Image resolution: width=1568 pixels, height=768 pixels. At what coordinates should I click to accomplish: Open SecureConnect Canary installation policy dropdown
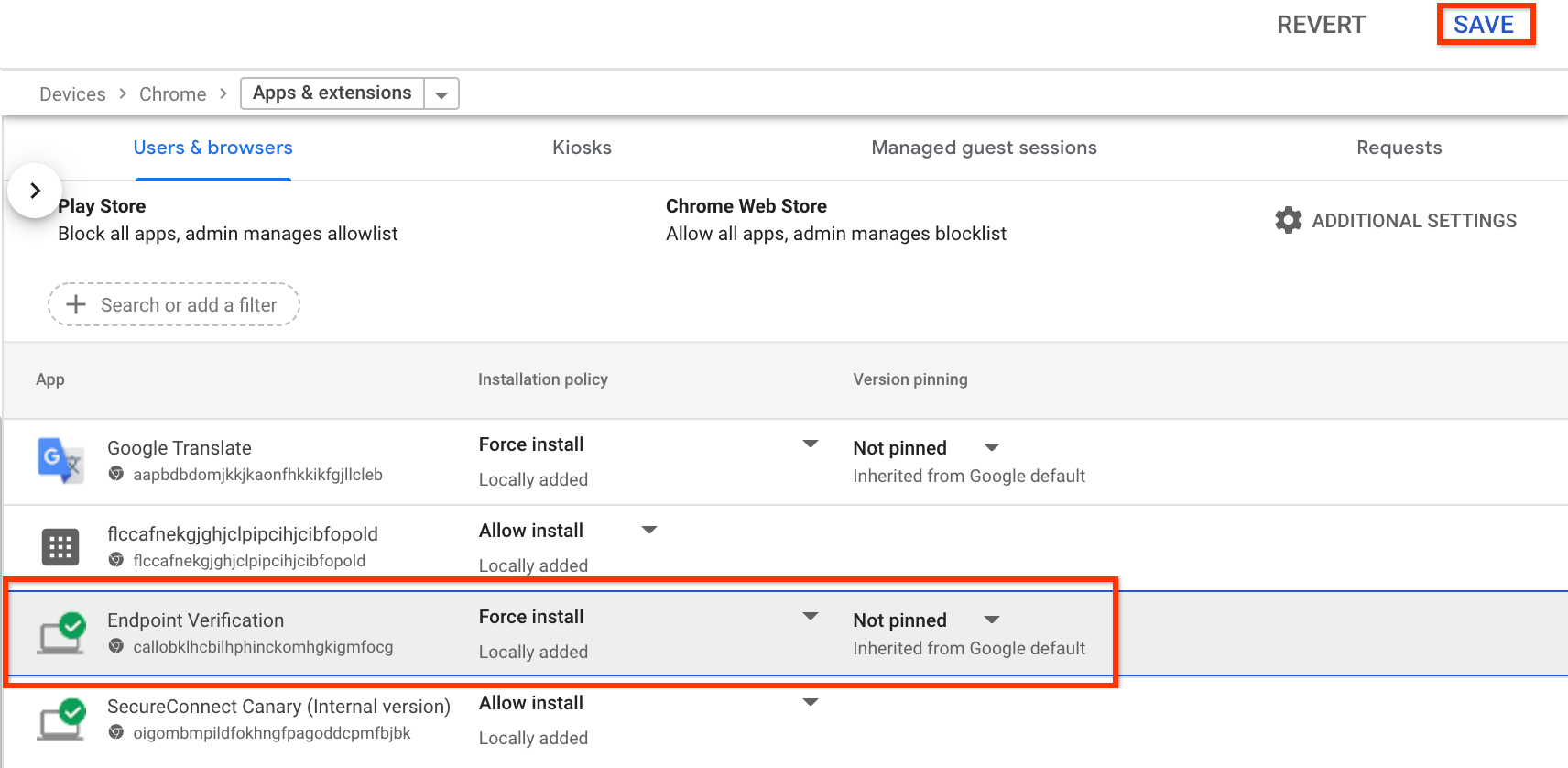(x=810, y=703)
